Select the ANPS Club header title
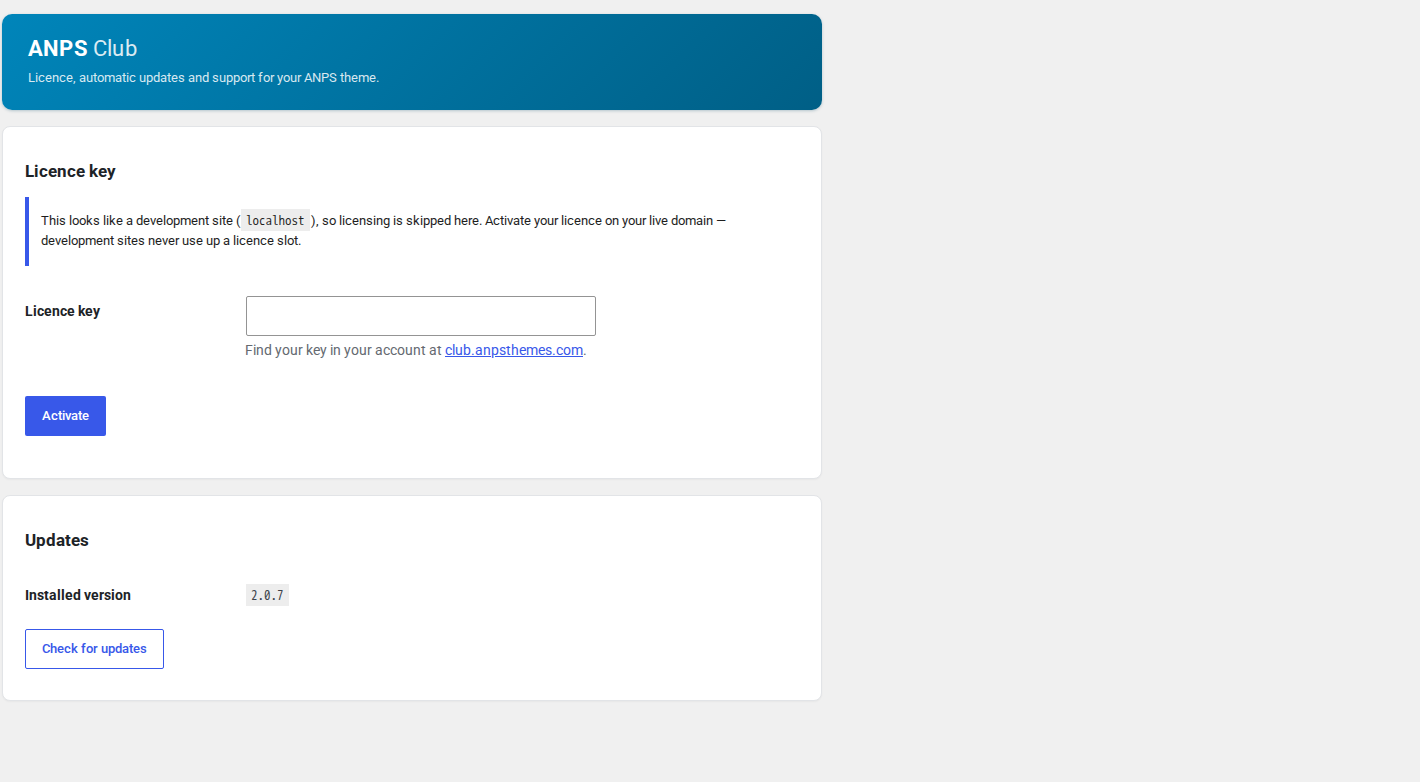Image resolution: width=1420 pixels, height=782 pixels. pos(82,48)
